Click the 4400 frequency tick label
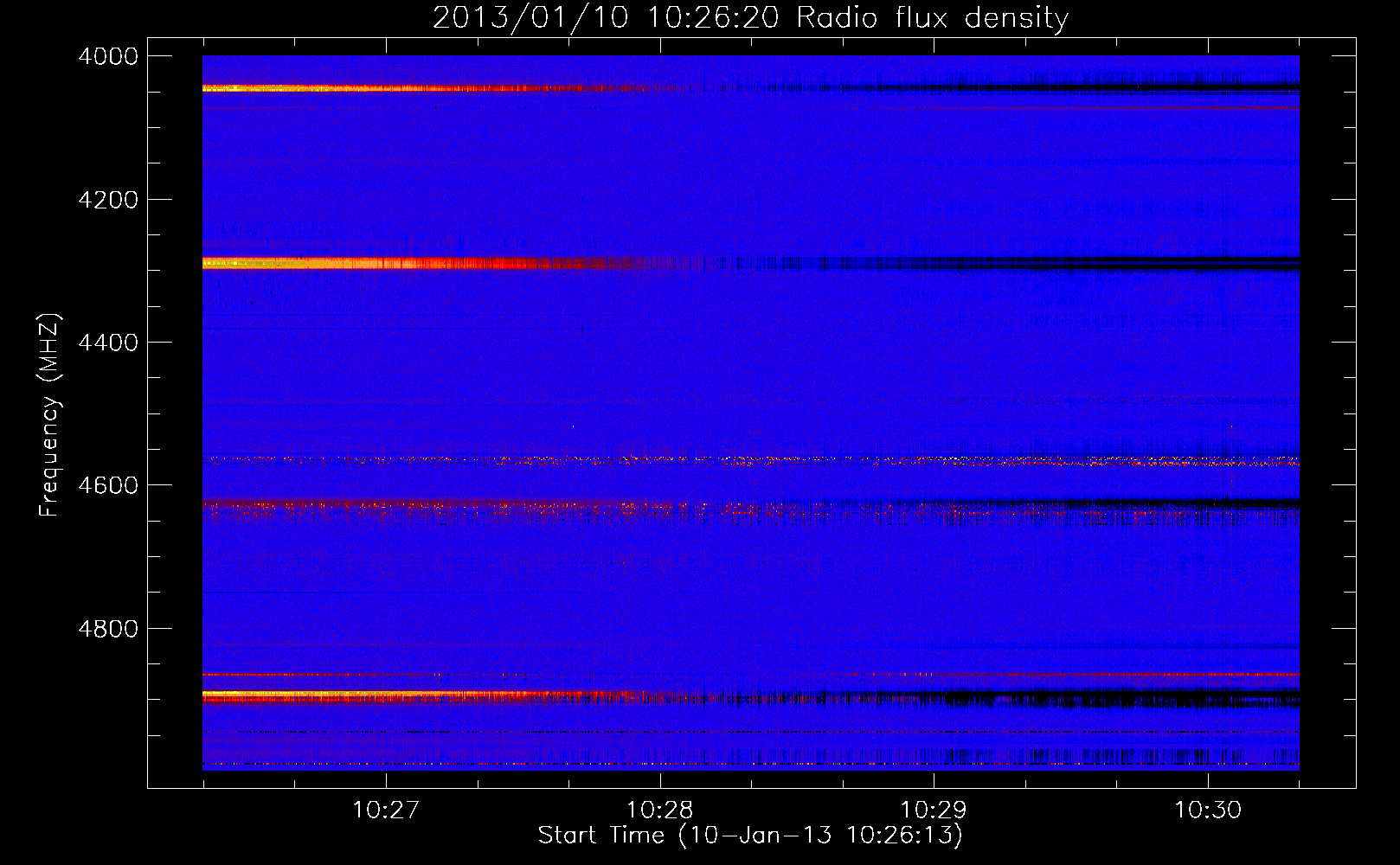This screenshot has width=1400, height=865. (x=108, y=343)
